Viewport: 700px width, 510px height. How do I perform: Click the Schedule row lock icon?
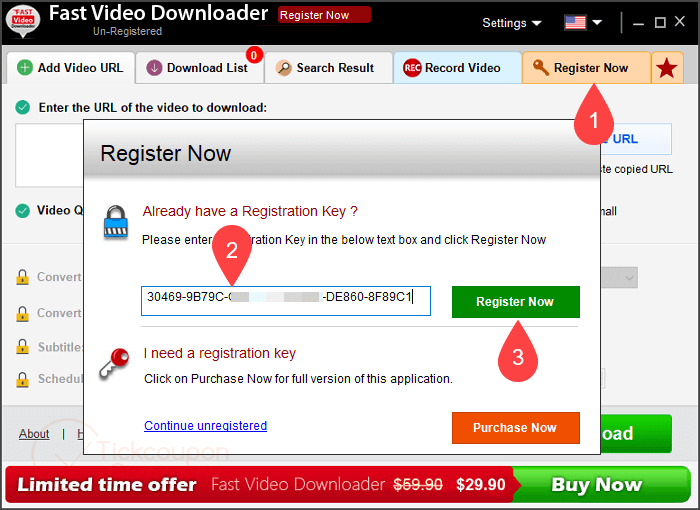22,379
